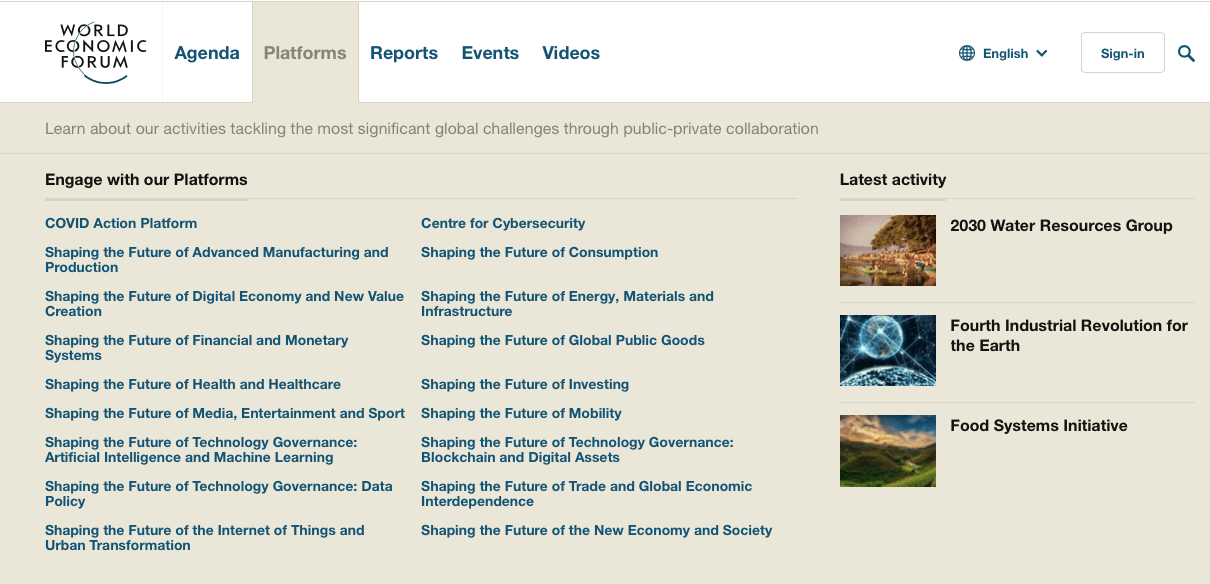The image size is (1210, 584).
Task: Open the Agenda menu
Action: pyautogui.click(x=207, y=53)
